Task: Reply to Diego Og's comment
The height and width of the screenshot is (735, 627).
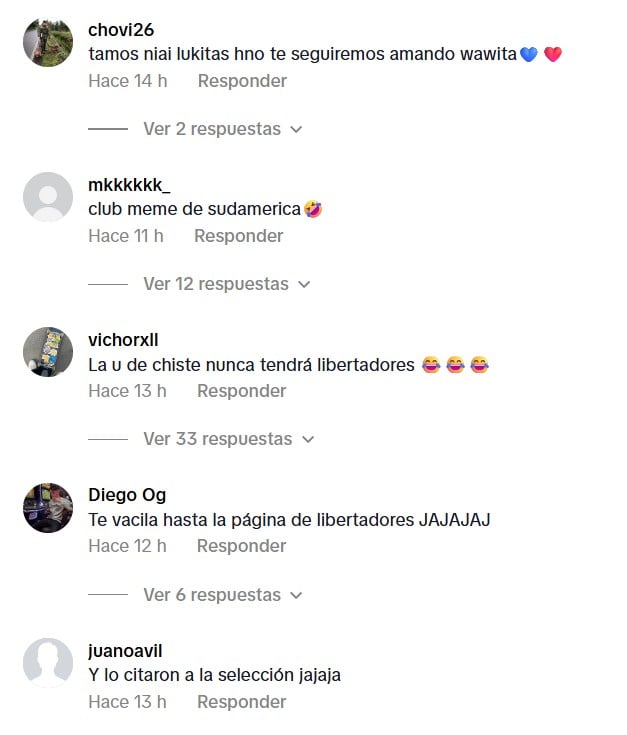Action: click(241, 546)
